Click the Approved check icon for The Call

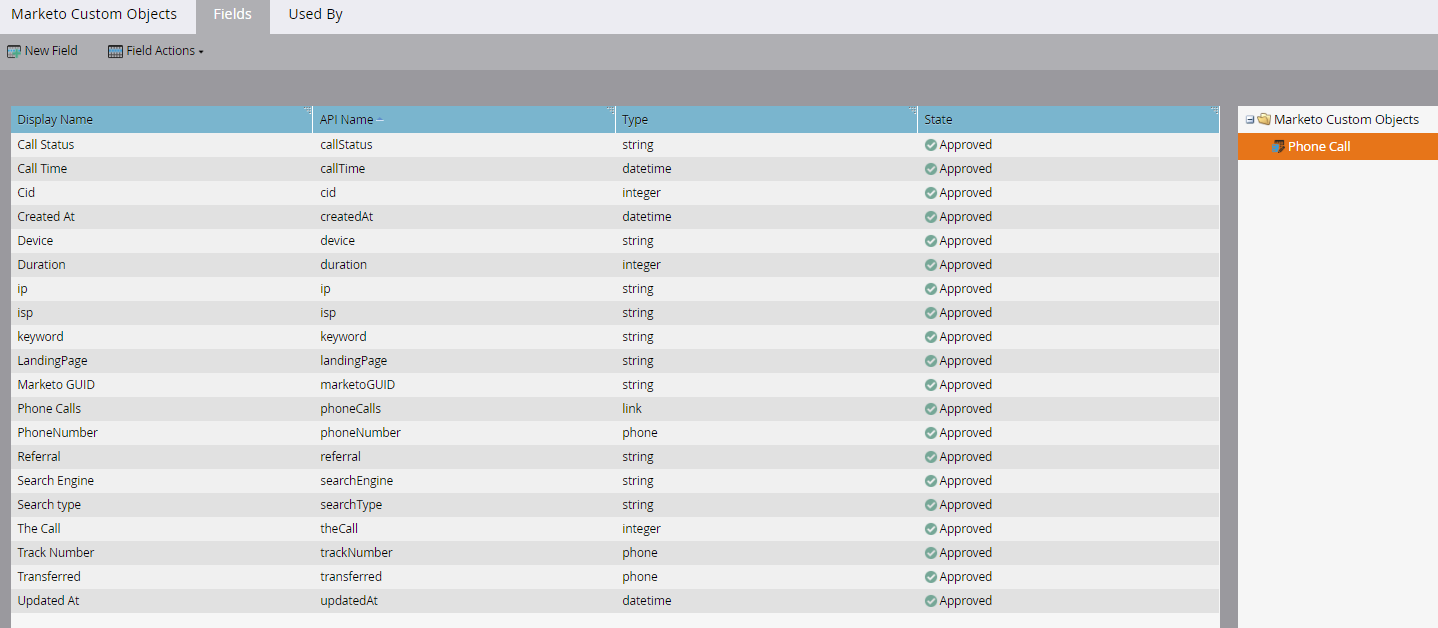pos(931,529)
